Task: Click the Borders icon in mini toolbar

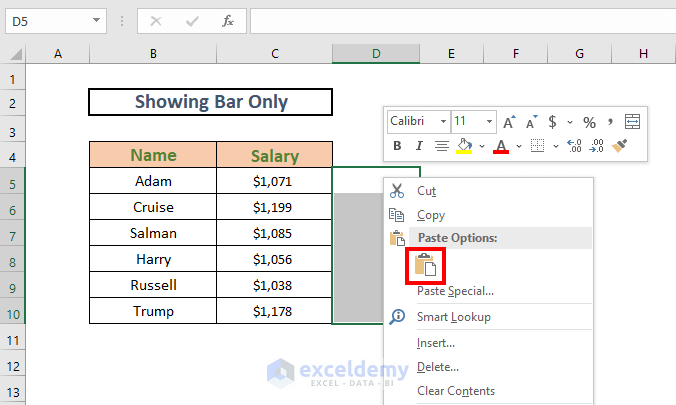Action: point(537,146)
